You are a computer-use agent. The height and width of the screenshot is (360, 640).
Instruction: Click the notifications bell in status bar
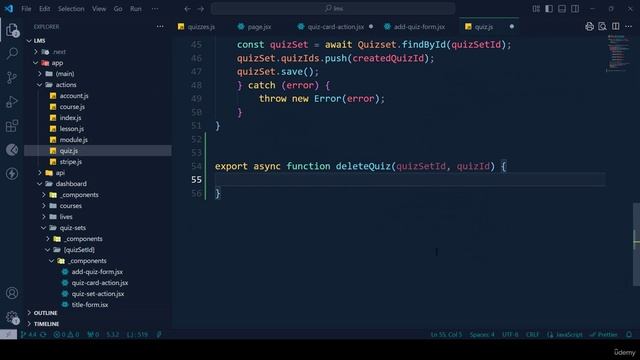pos(629,334)
